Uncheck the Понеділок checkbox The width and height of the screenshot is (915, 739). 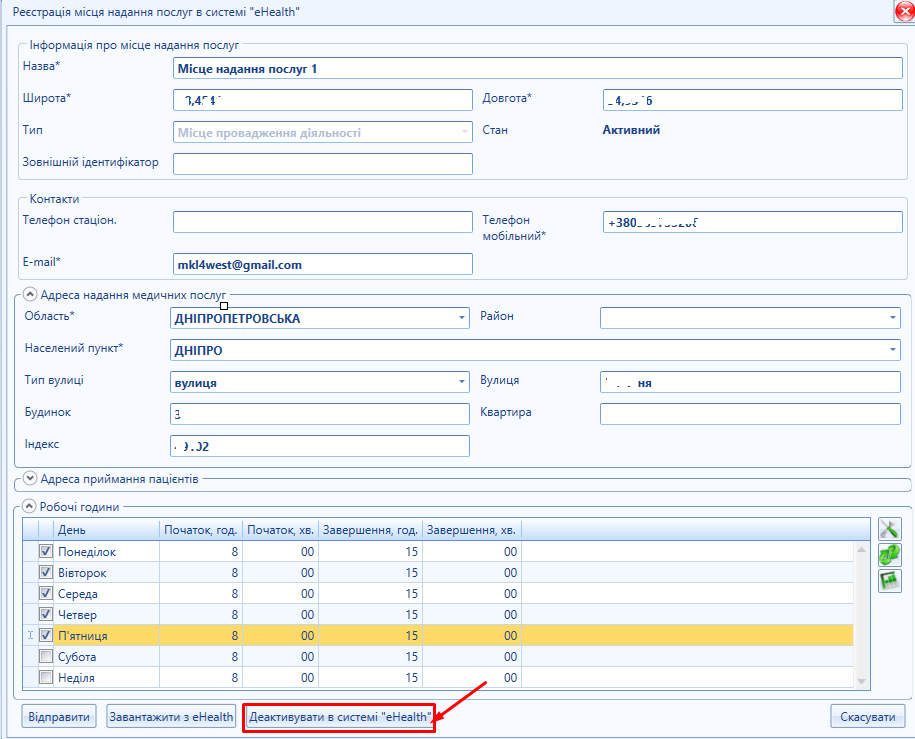pyautogui.click(x=46, y=551)
